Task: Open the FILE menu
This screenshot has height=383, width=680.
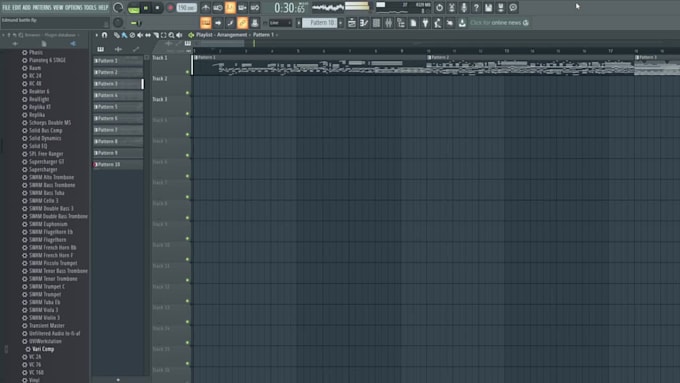Action: [x=6, y=7]
